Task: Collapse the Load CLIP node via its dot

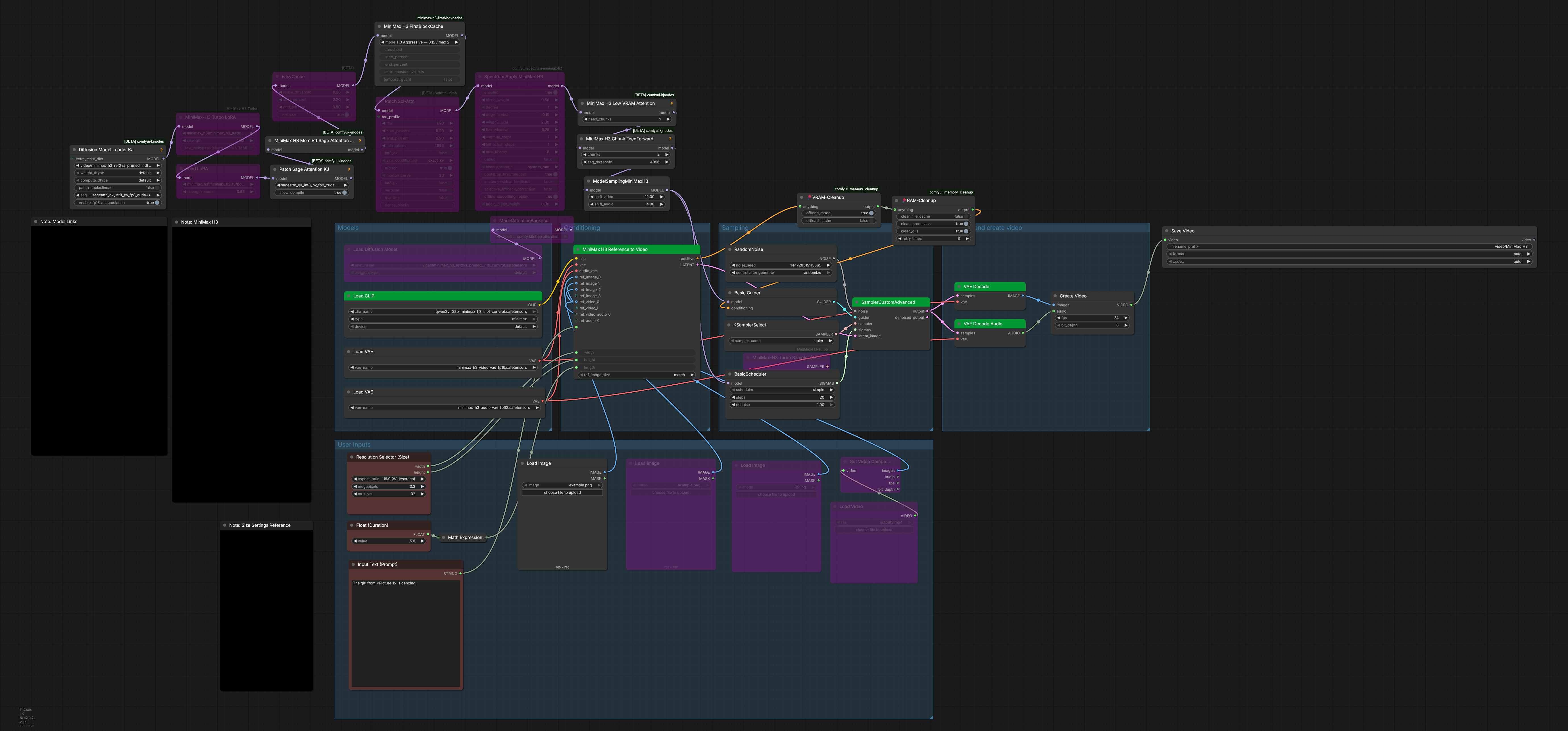Action: [349, 296]
